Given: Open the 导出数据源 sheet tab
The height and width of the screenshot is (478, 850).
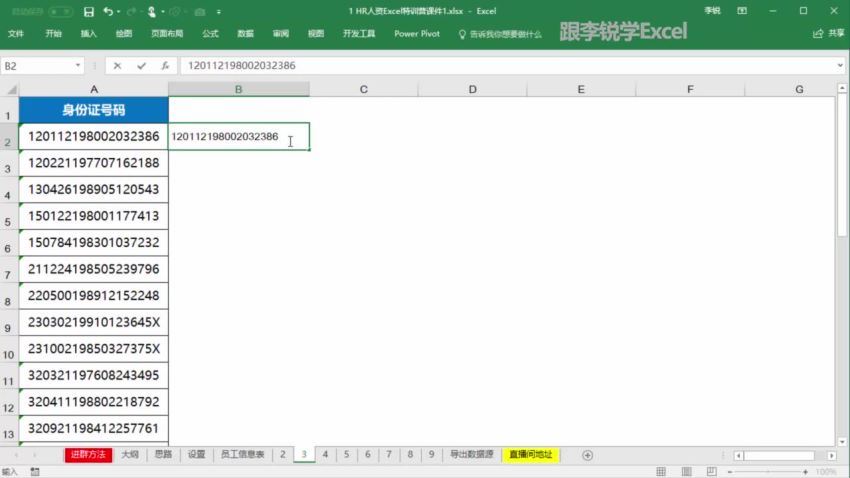Looking at the screenshot, I should (x=472, y=455).
